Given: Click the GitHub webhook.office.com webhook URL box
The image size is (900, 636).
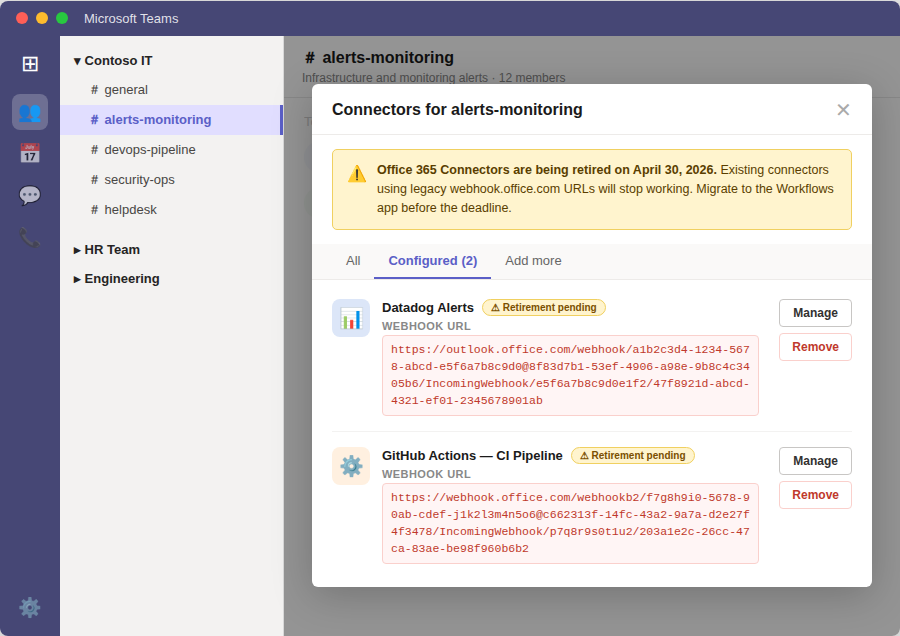Looking at the screenshot, I should [570, 523].
